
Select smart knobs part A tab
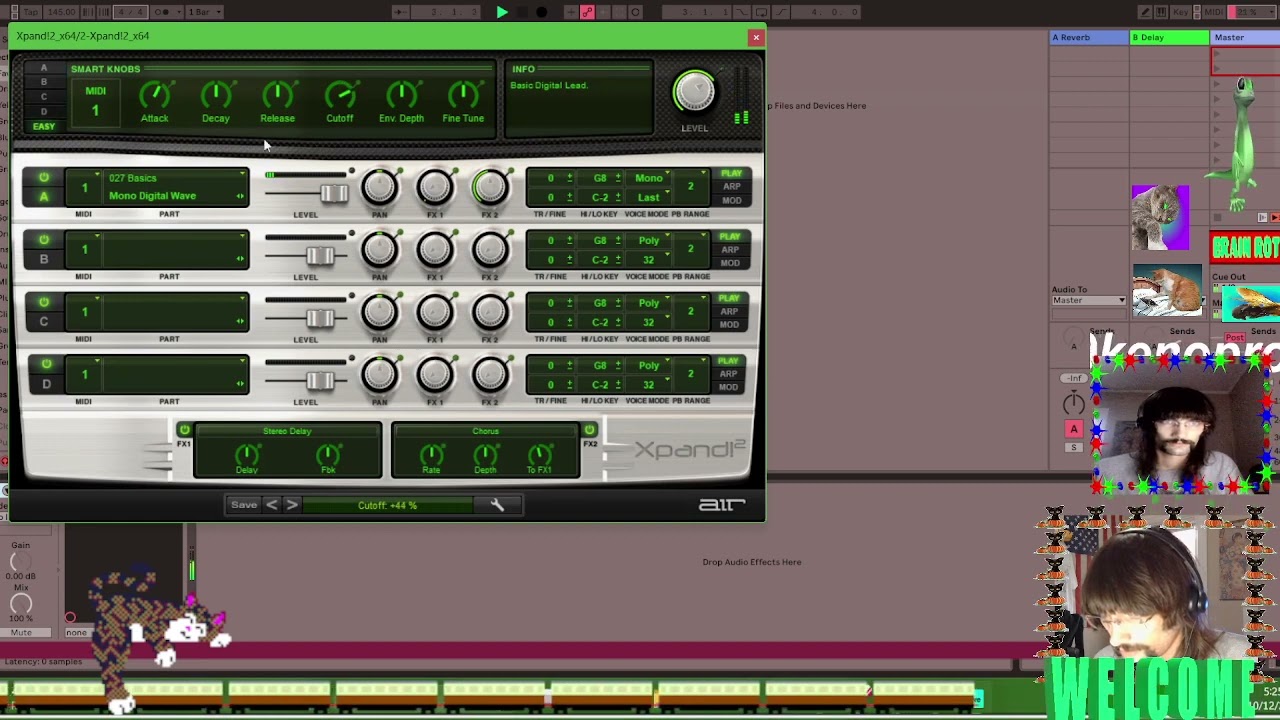pyautogui.click(x=43, y=68)
